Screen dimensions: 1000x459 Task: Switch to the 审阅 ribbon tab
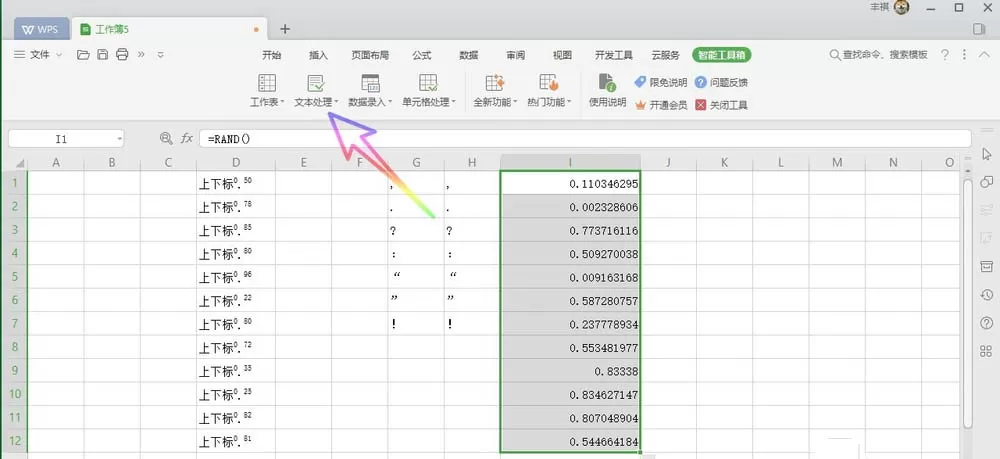[515, 55]
